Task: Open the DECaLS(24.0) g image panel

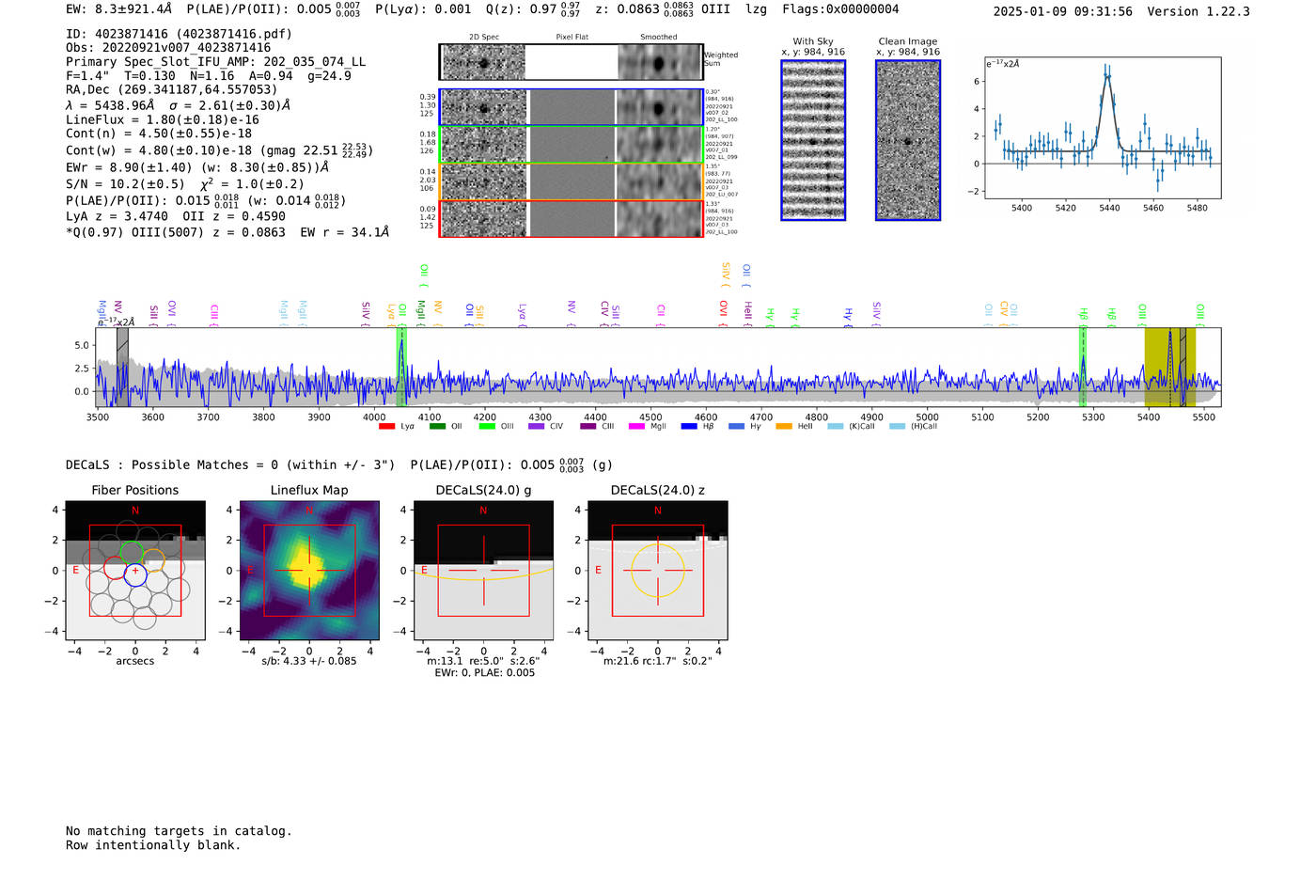Action: point(483,572)
